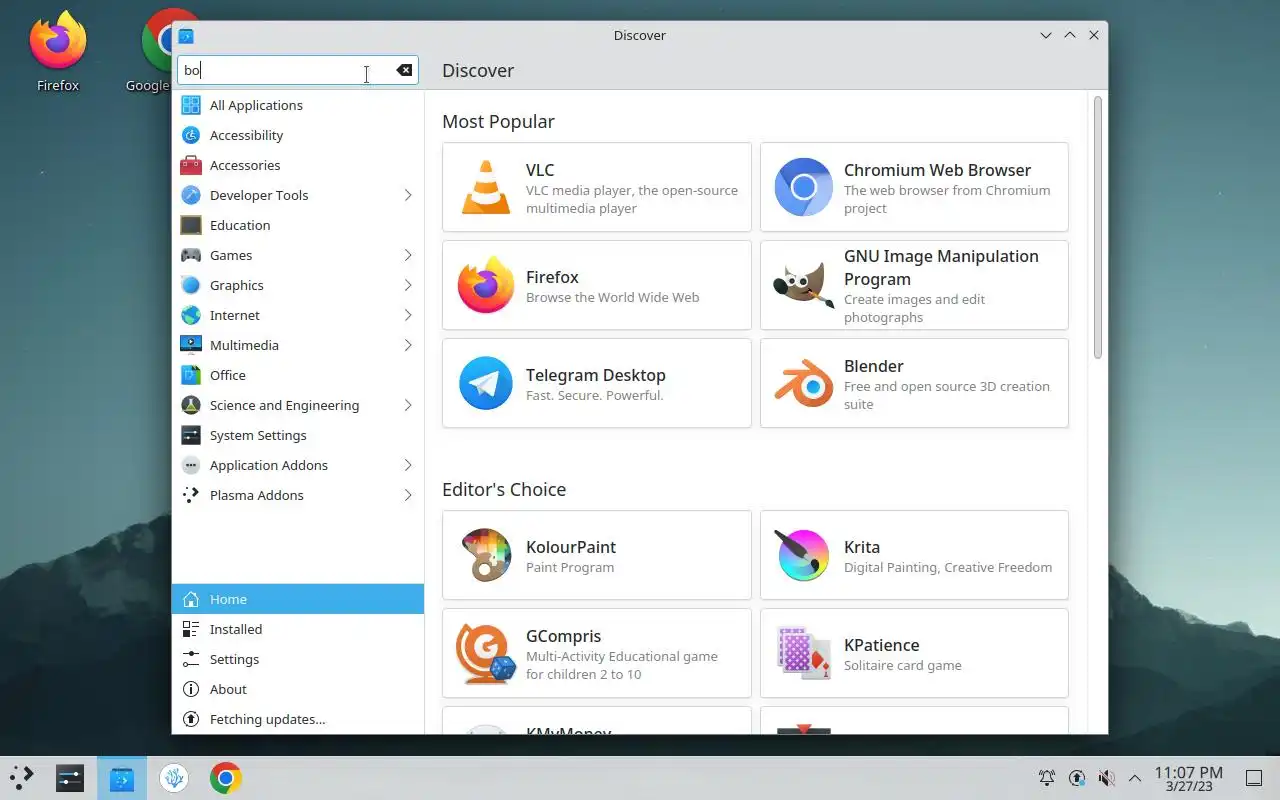Open the System Settings category

click(x=298, y=435)
